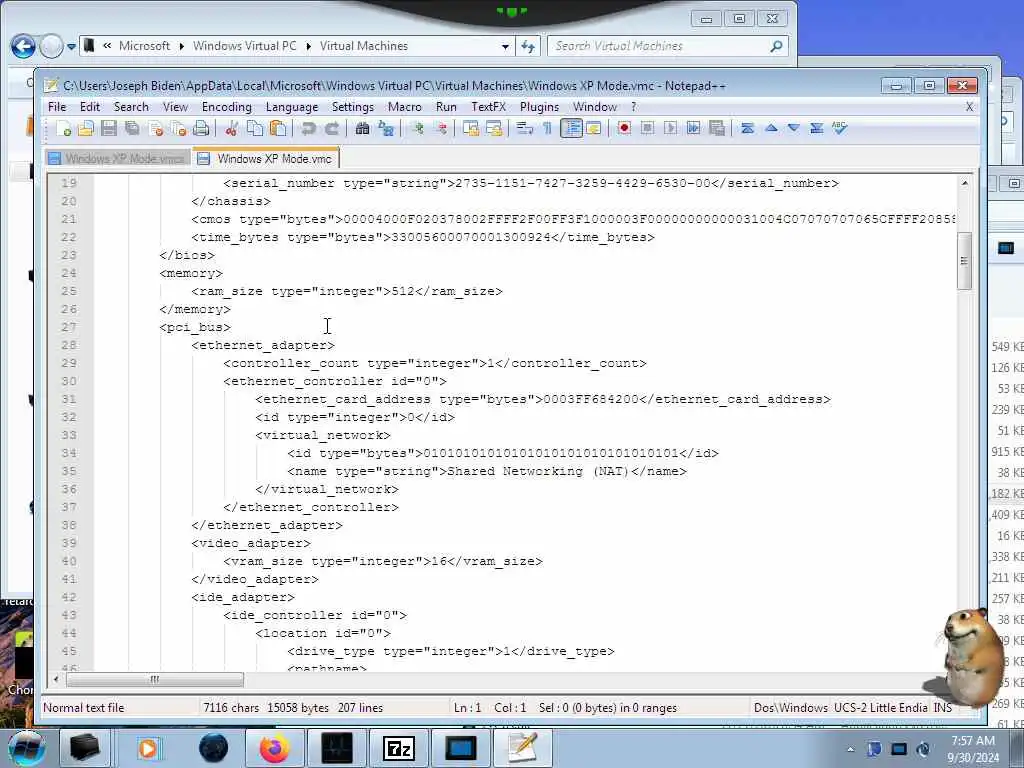Click Explorer Back button in Virtual Machines window
Viewport: 1024px width, 768px height.
point(24,46)
